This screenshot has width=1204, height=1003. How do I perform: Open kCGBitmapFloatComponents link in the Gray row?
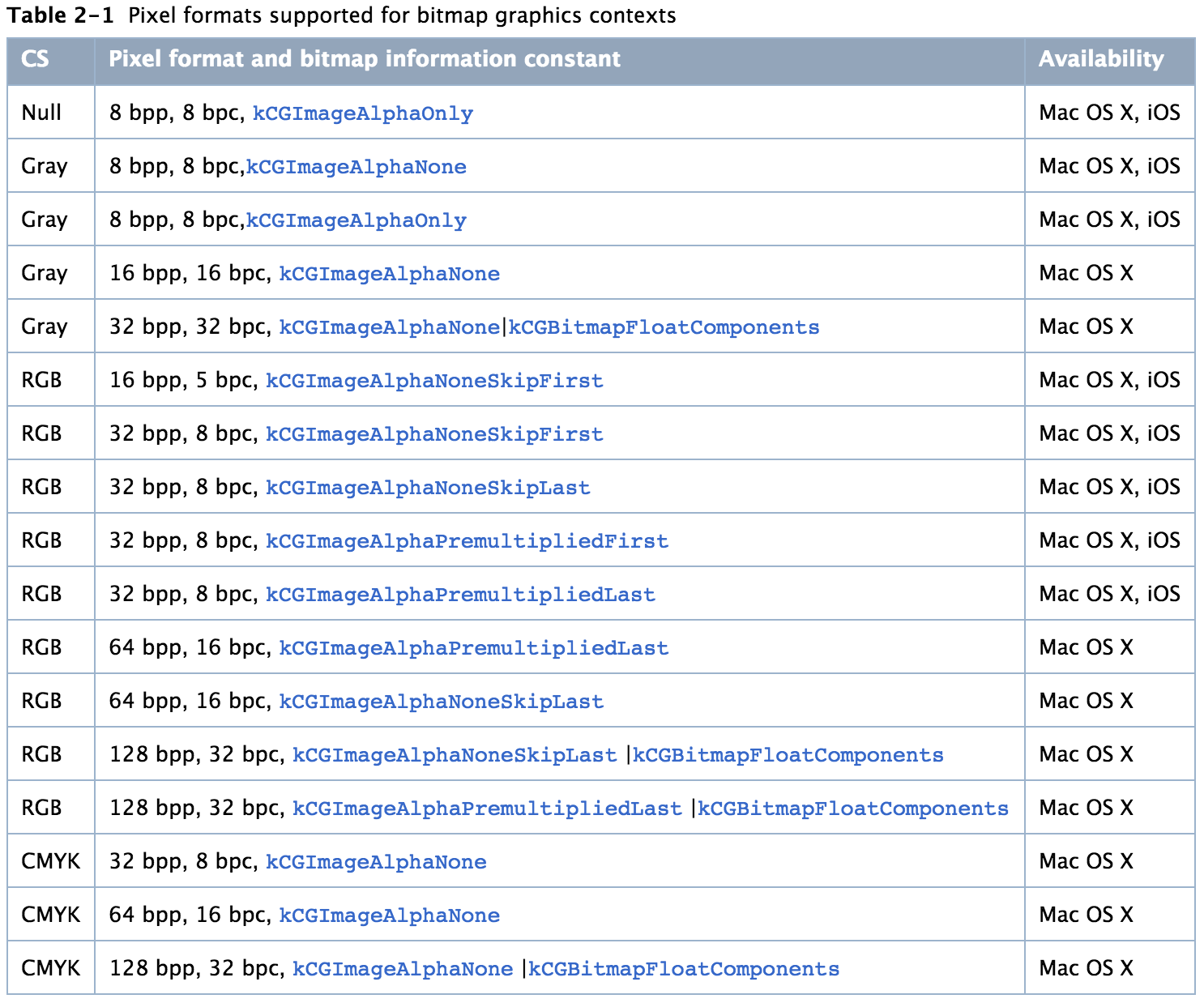(x=664, y=327)
